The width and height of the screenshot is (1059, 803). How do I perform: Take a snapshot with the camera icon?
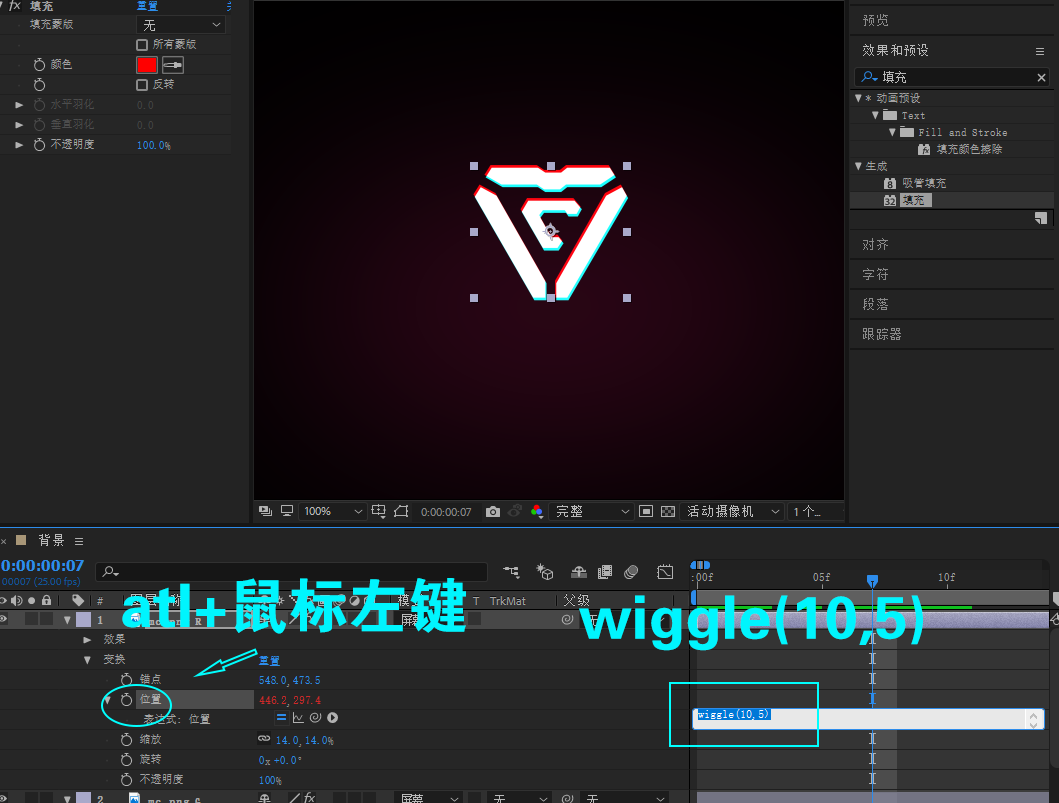point(493,511)
